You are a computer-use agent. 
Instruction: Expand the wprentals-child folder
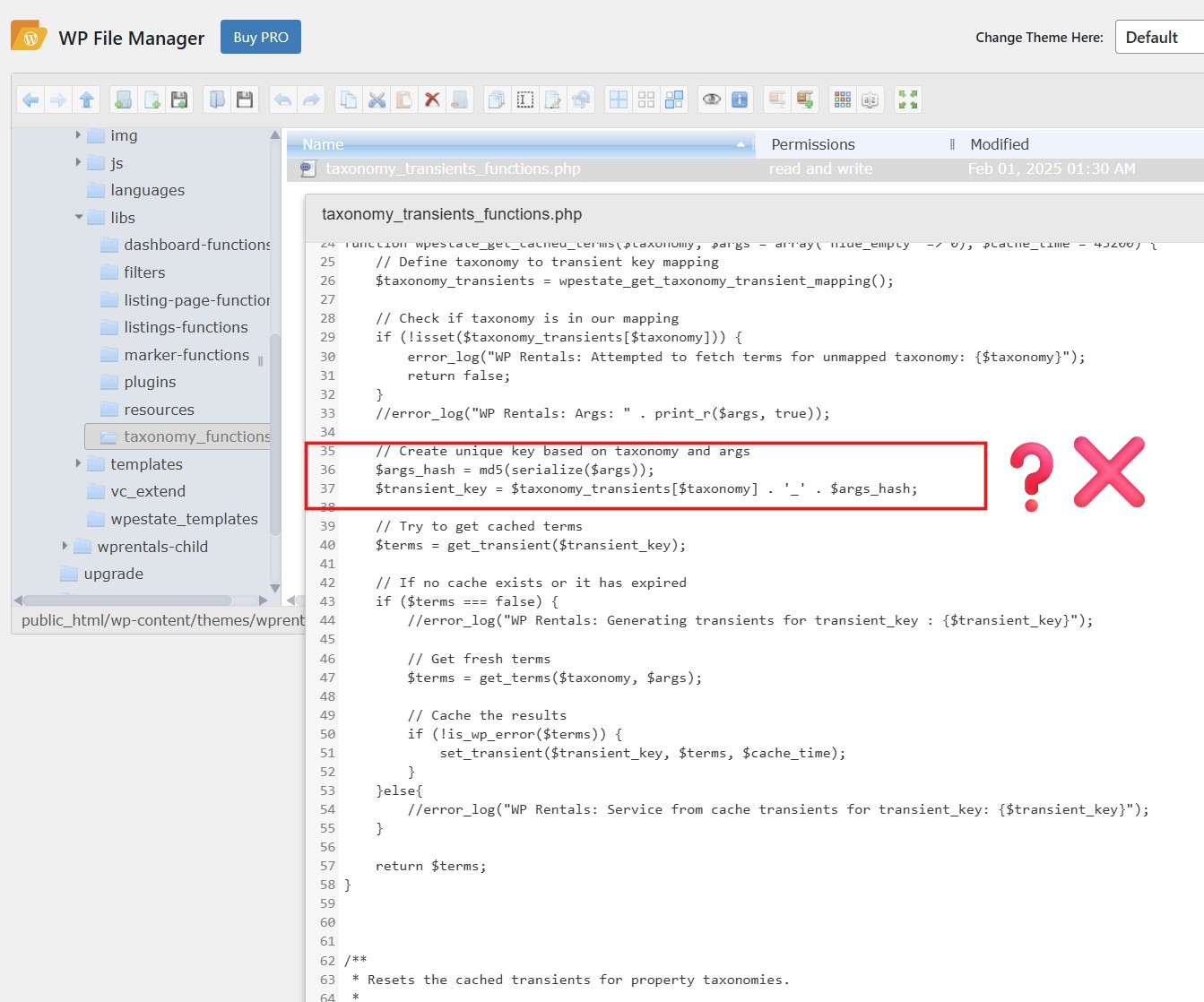pyautogui.click(x=65, y=546)
